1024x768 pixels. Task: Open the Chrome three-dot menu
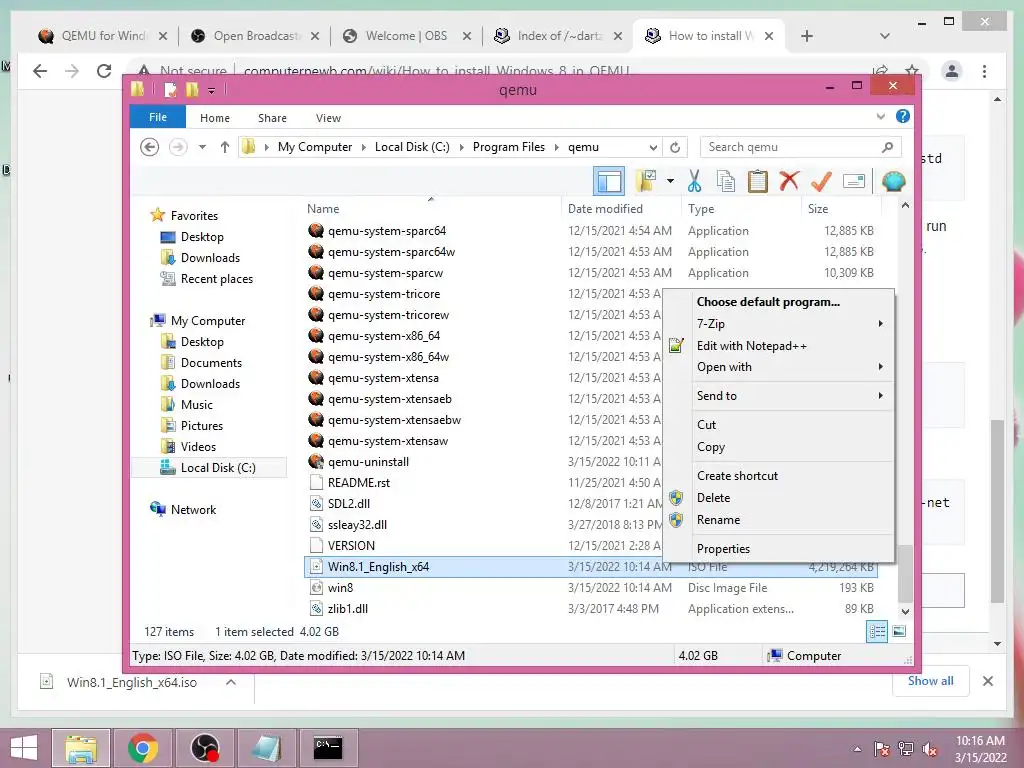tap(984, 71)
